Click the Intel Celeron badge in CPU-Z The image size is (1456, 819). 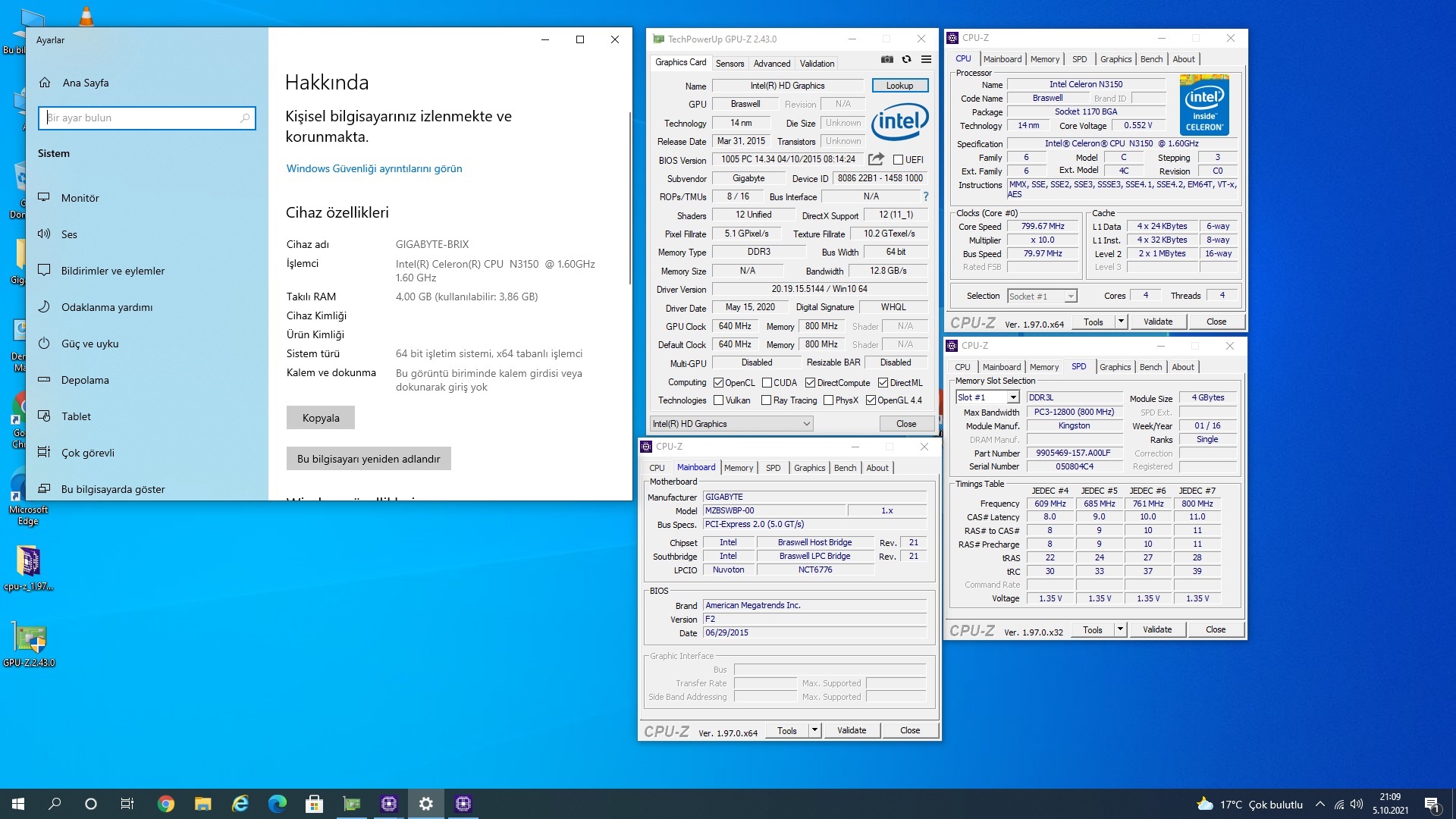coord(1204,105)
